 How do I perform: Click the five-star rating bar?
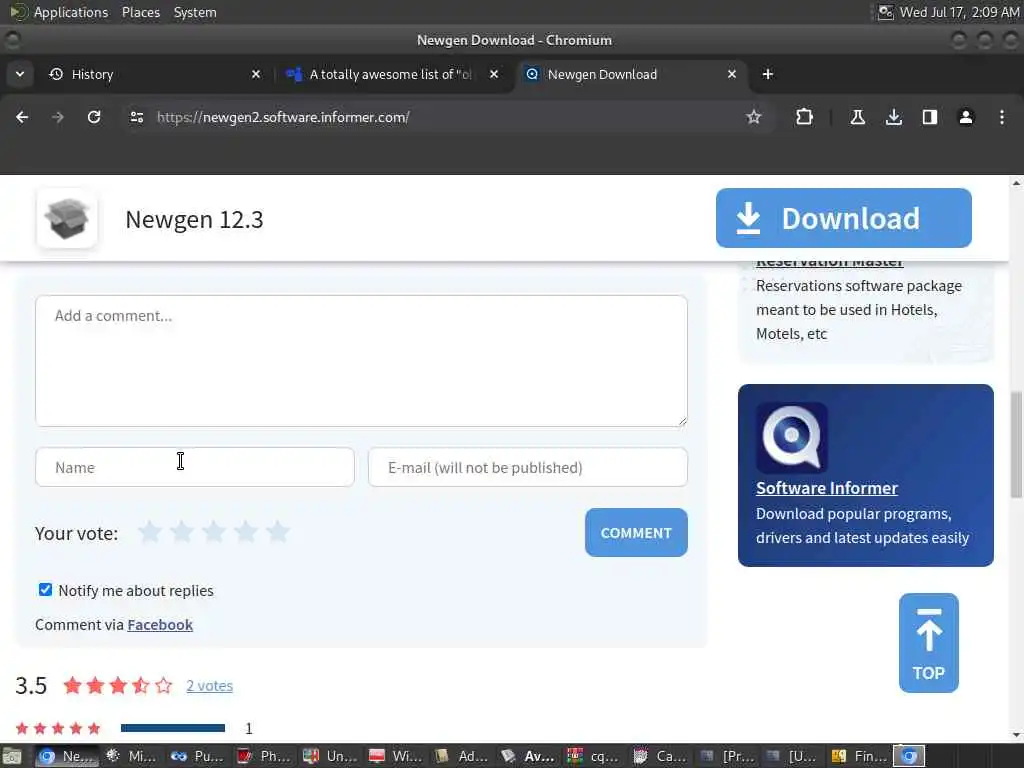[x=173, y=728]
